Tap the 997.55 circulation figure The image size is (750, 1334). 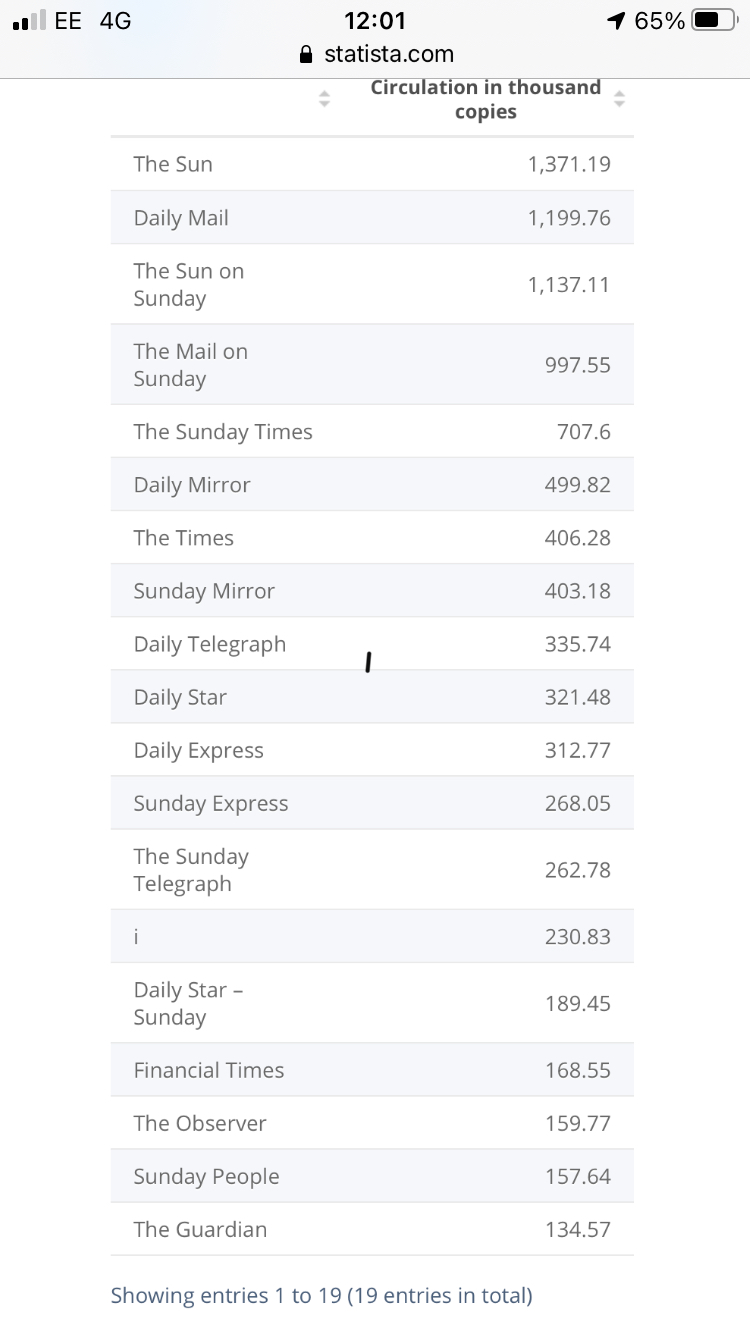[577, 366]
